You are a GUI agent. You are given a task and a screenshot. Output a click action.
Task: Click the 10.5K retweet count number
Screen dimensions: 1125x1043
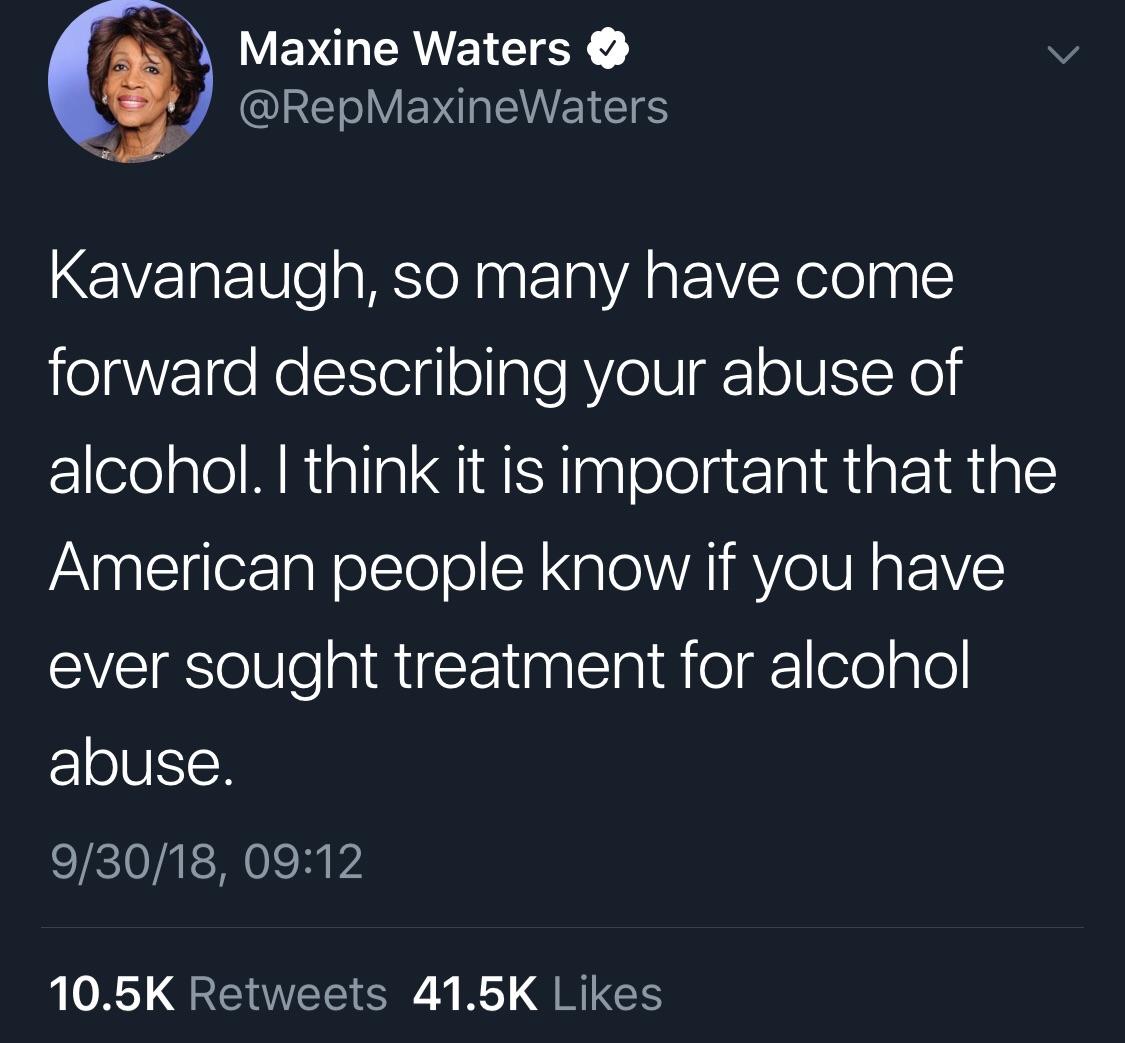pyautogui.click(x=112, y=994)
